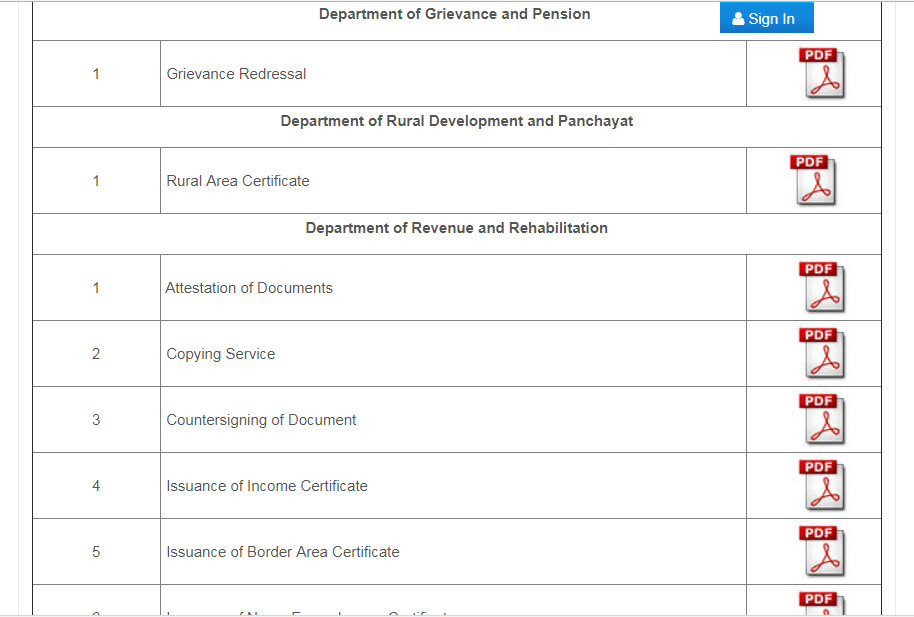The width and height of the screenshot is (914, 617).
Task: Select the Rural Area Certificate row text
Action: pyautogui.click(x=238, y=180)
